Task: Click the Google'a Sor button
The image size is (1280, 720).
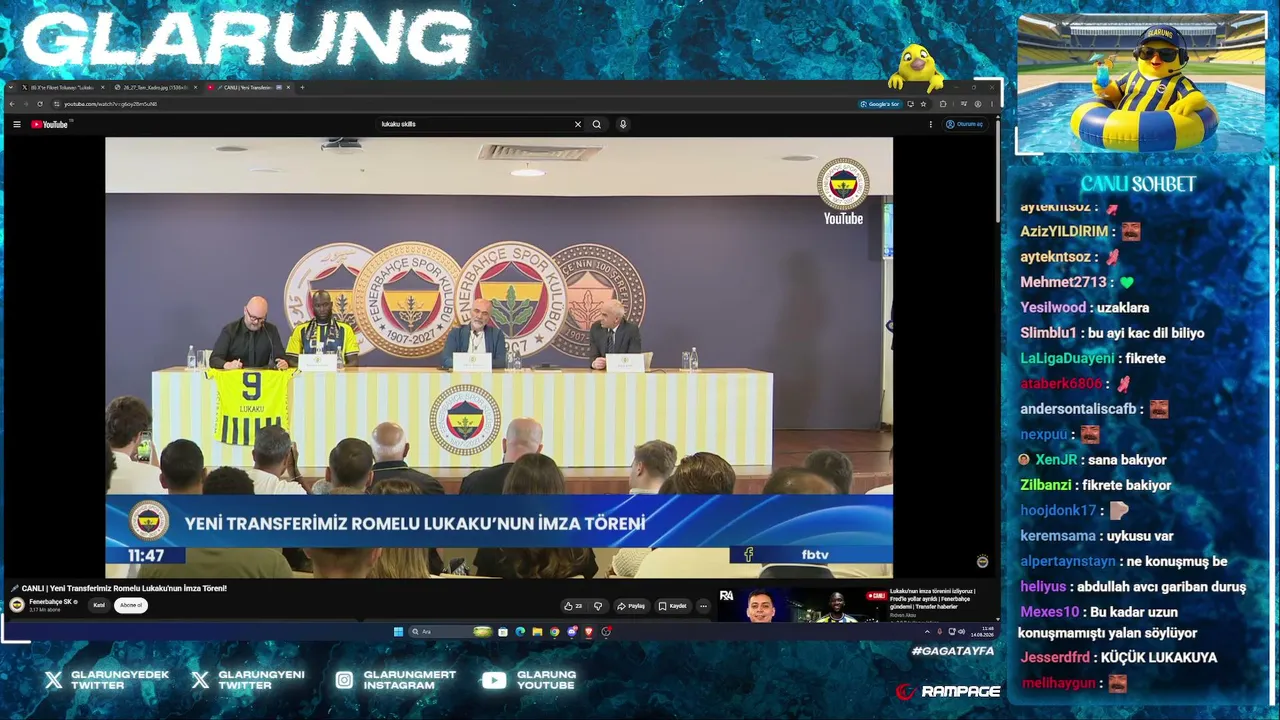Action: (881, 104)
